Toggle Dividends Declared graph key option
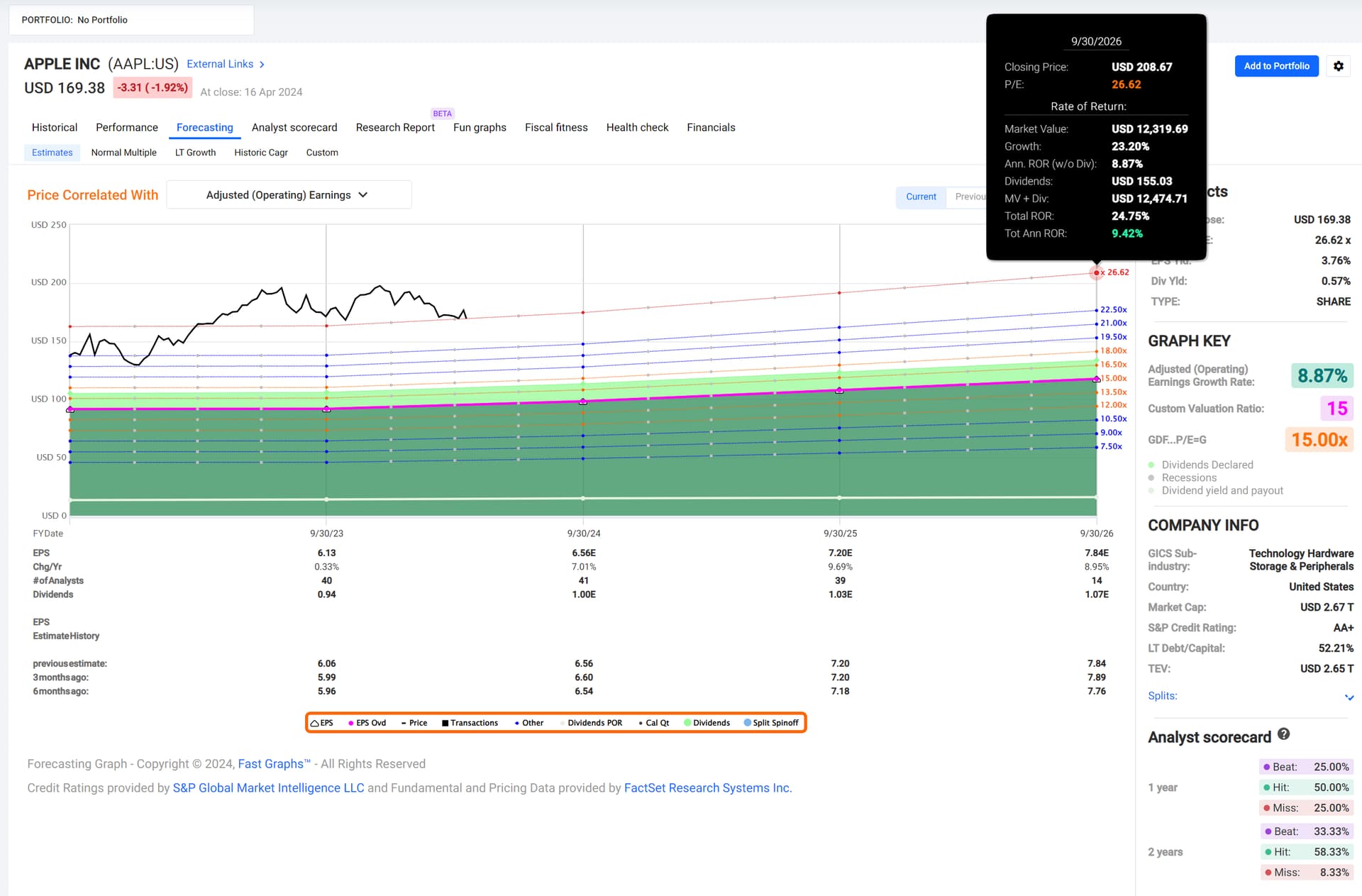 click(1201, 465)
